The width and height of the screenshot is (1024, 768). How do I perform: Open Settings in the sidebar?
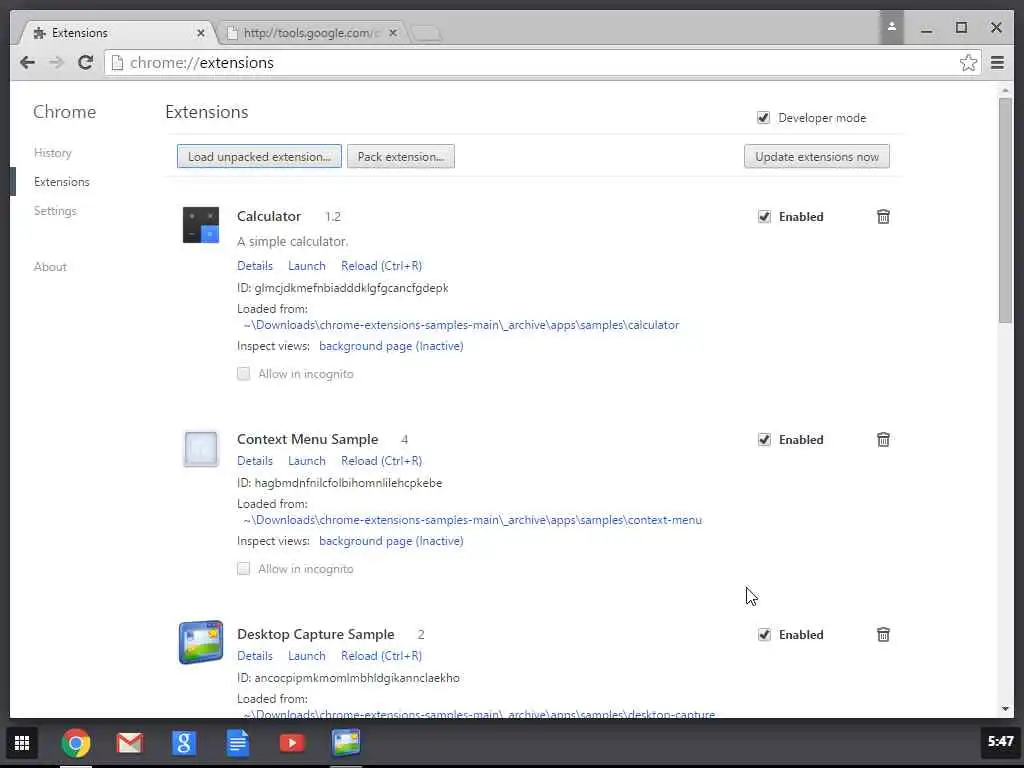click(x=55, y=210)
